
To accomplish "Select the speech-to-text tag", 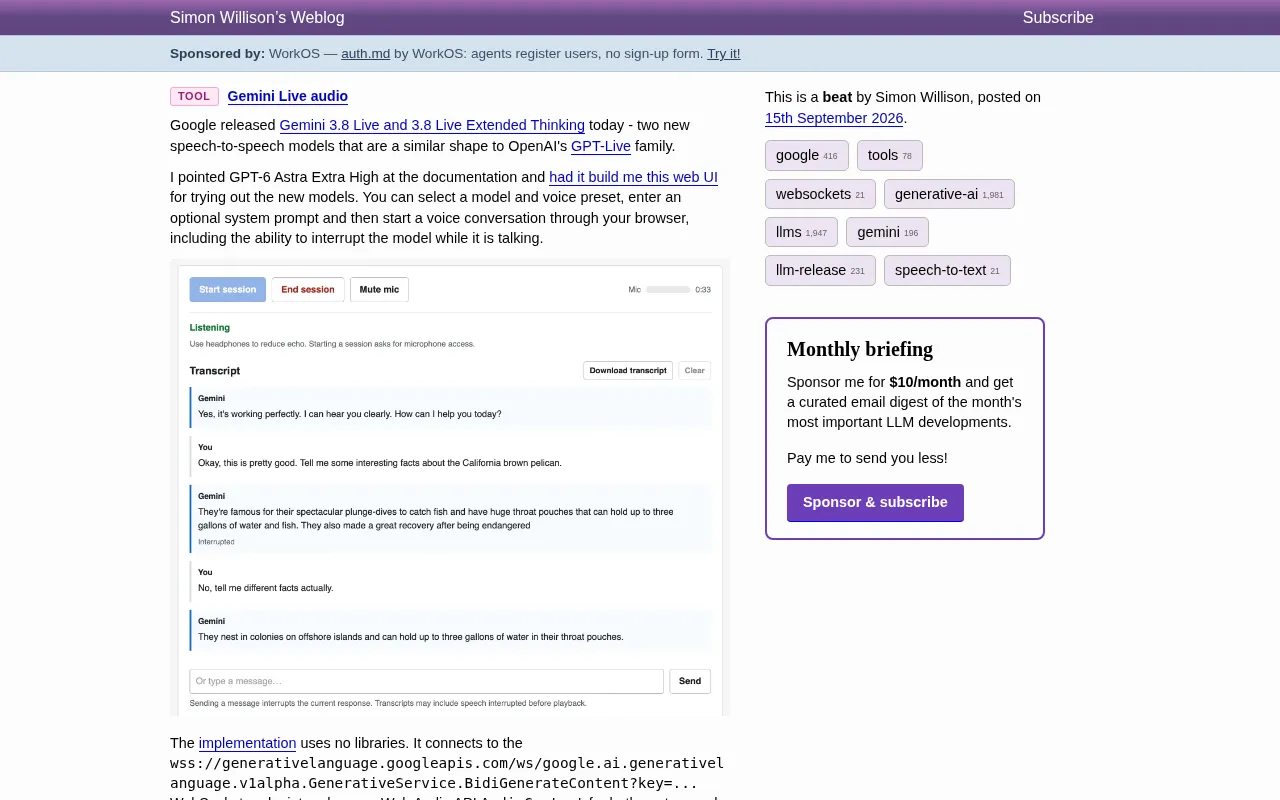I will (947, 270).
